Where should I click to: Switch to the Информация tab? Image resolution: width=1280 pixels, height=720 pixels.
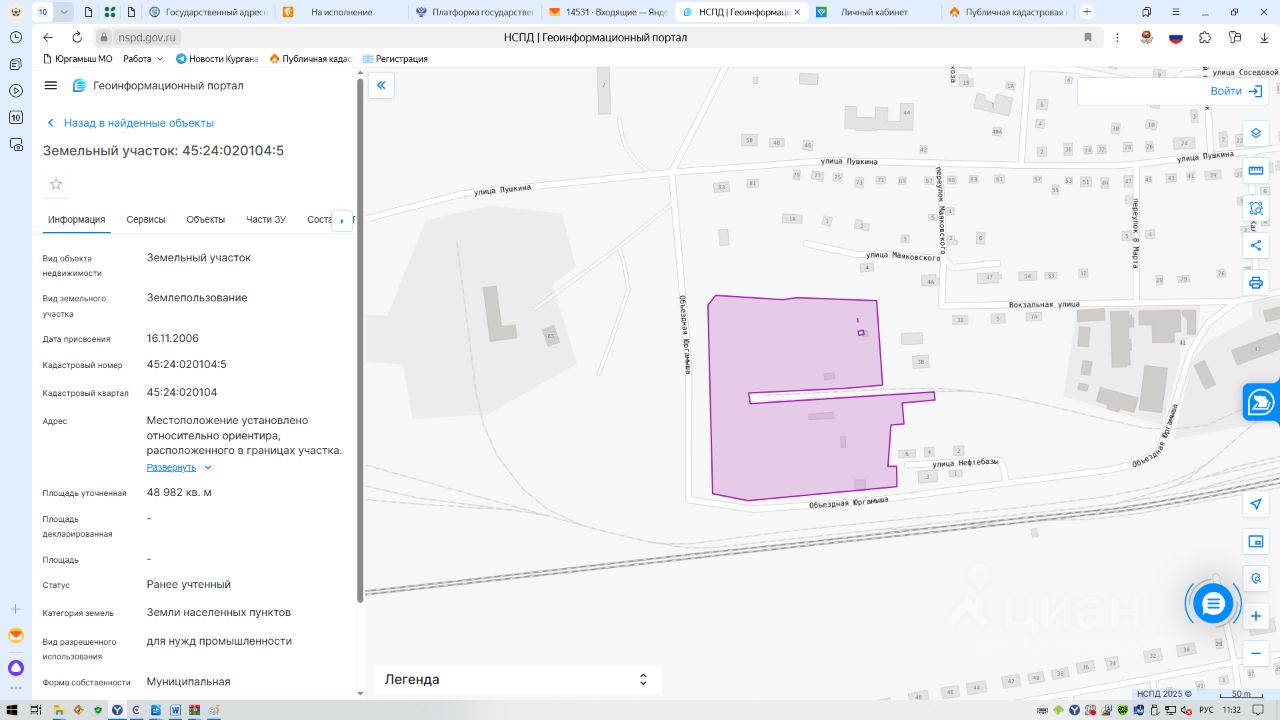click(x=76, y=220)
